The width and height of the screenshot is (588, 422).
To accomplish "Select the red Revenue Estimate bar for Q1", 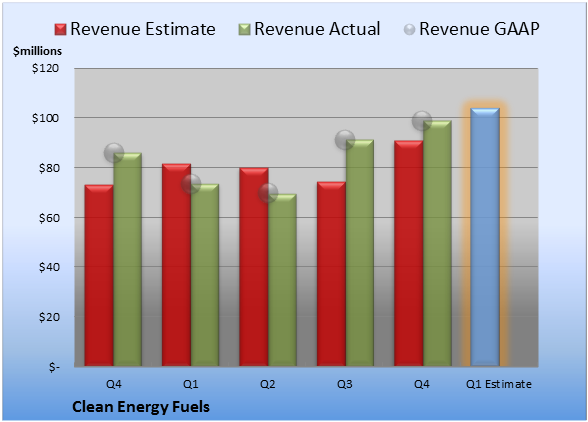I will 176,265.
